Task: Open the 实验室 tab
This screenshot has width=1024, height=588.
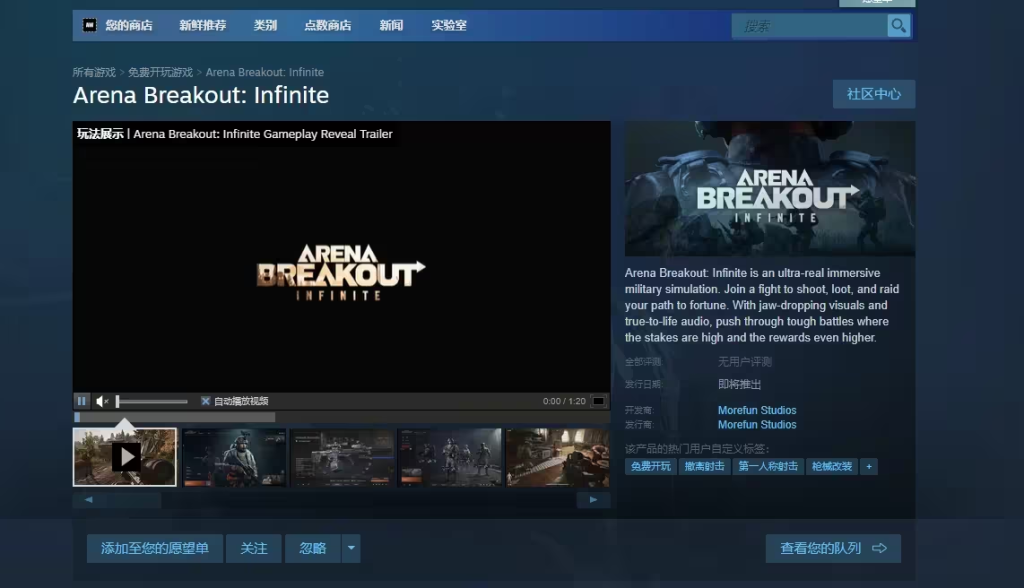Action: pos(449,25)
